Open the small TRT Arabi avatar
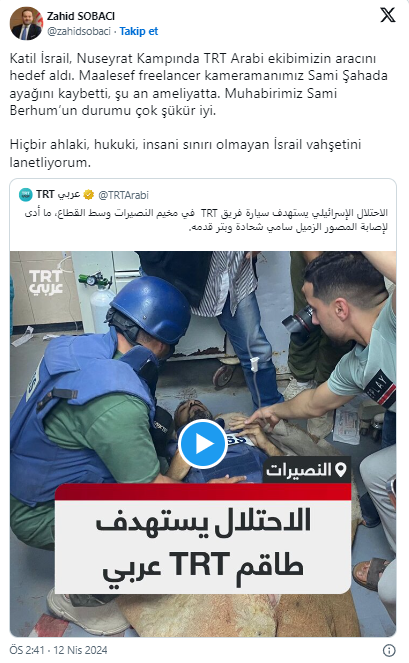This screenshot has width=409, height=663. (26, 195)
